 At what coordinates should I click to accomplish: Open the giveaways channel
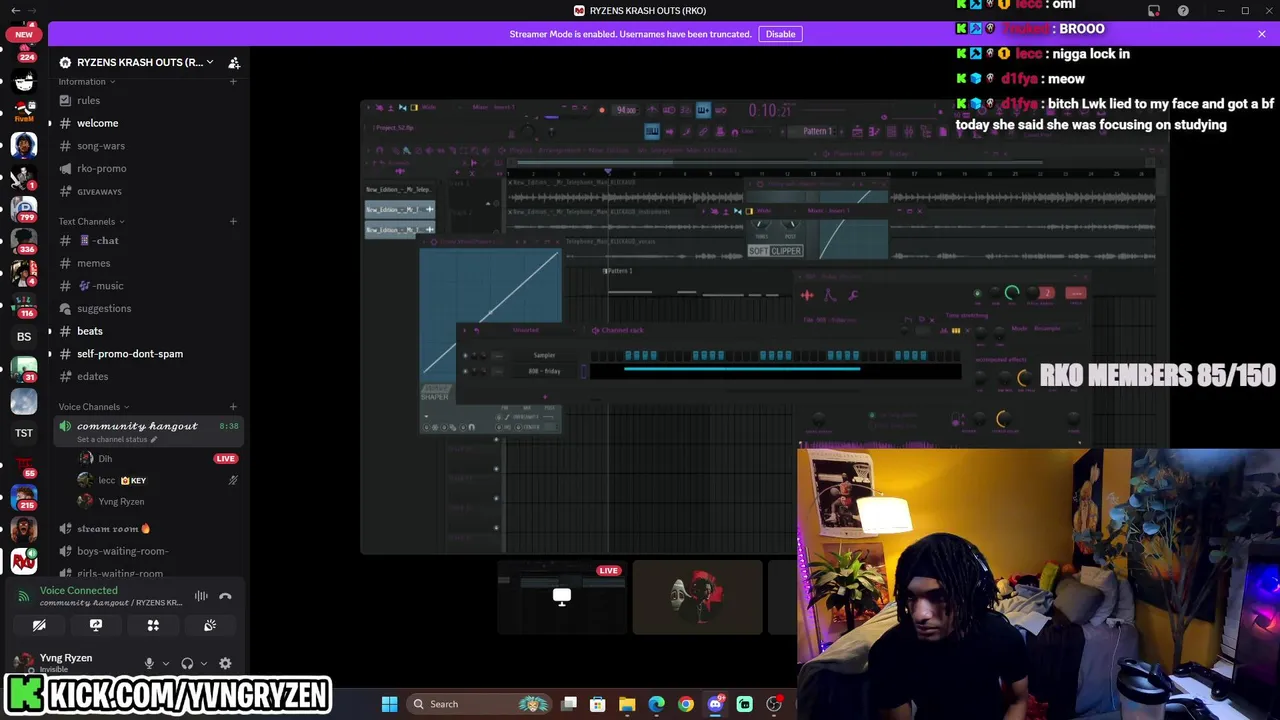[148, 191]
